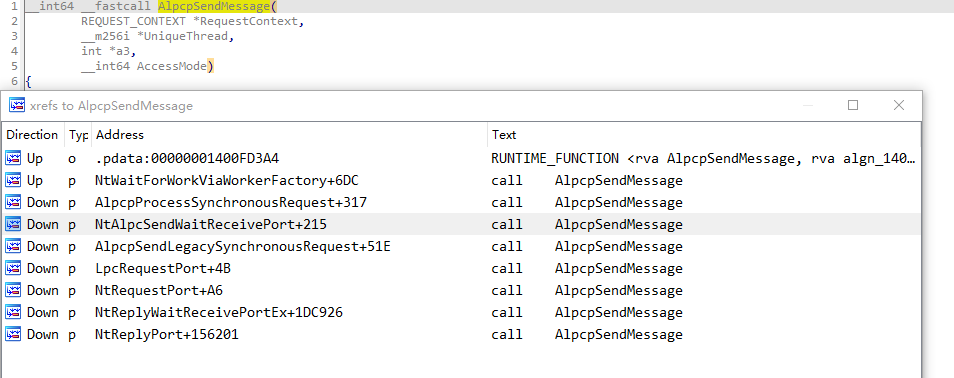Click the opening brace on line 6

(29, 81)
